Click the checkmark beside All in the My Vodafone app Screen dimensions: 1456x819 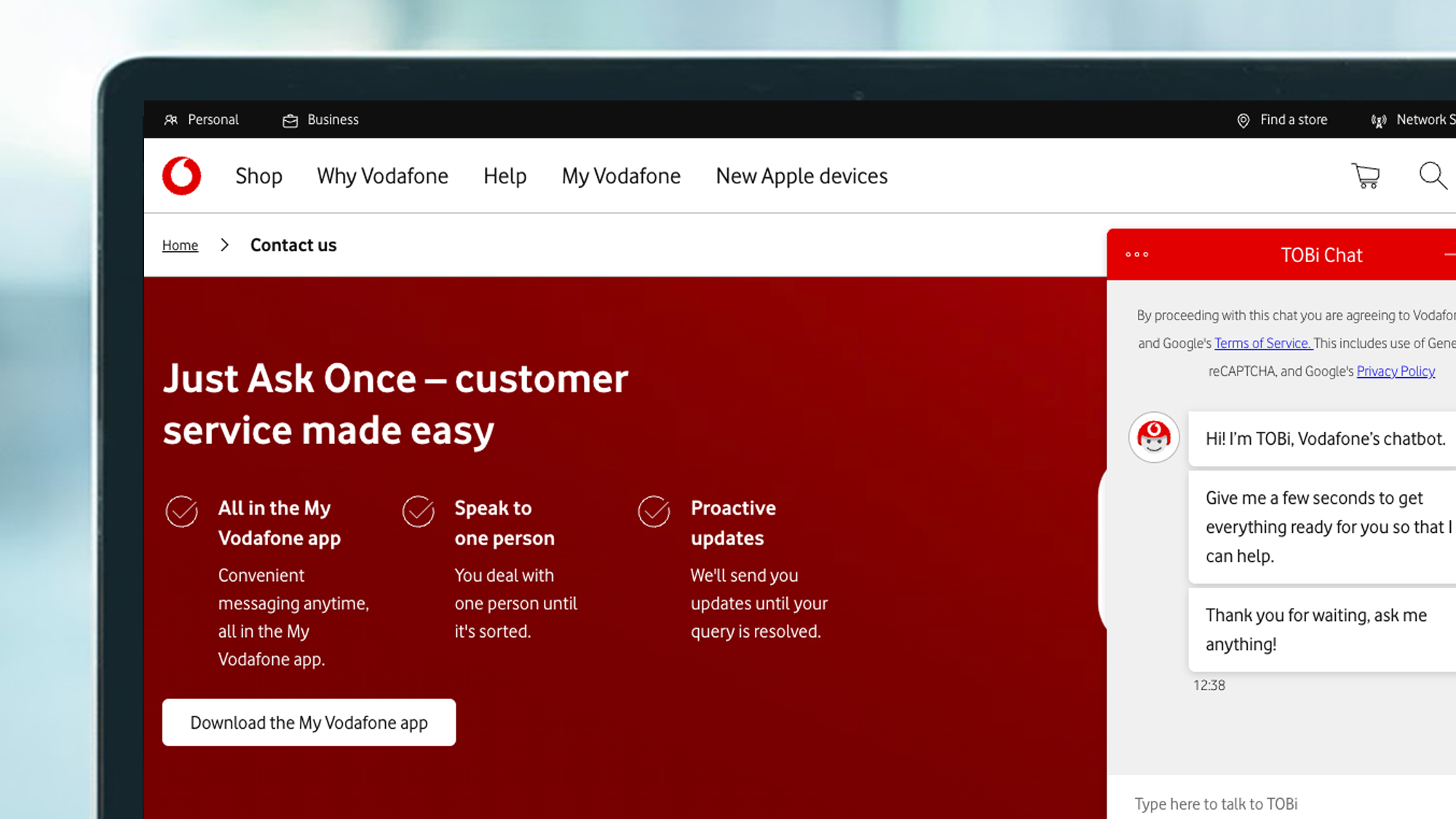(x=182, y=511)
